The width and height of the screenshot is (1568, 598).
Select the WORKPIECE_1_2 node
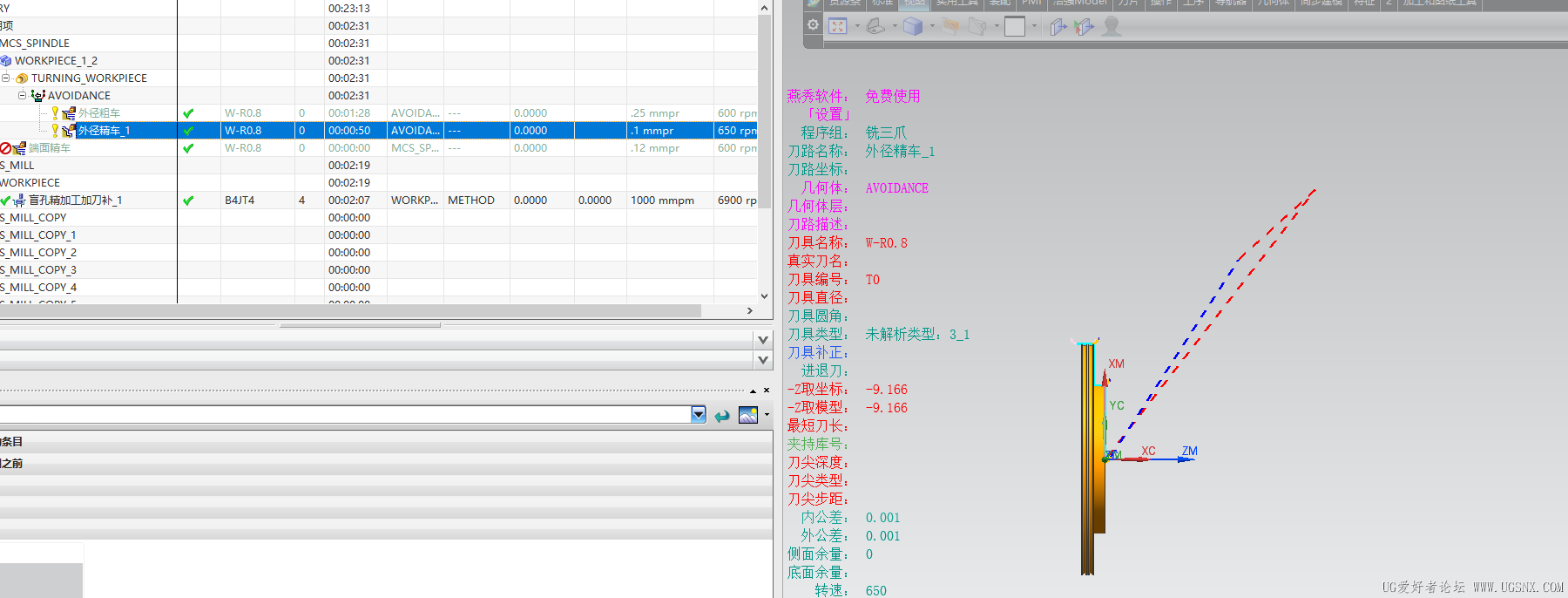pos(56,61)
